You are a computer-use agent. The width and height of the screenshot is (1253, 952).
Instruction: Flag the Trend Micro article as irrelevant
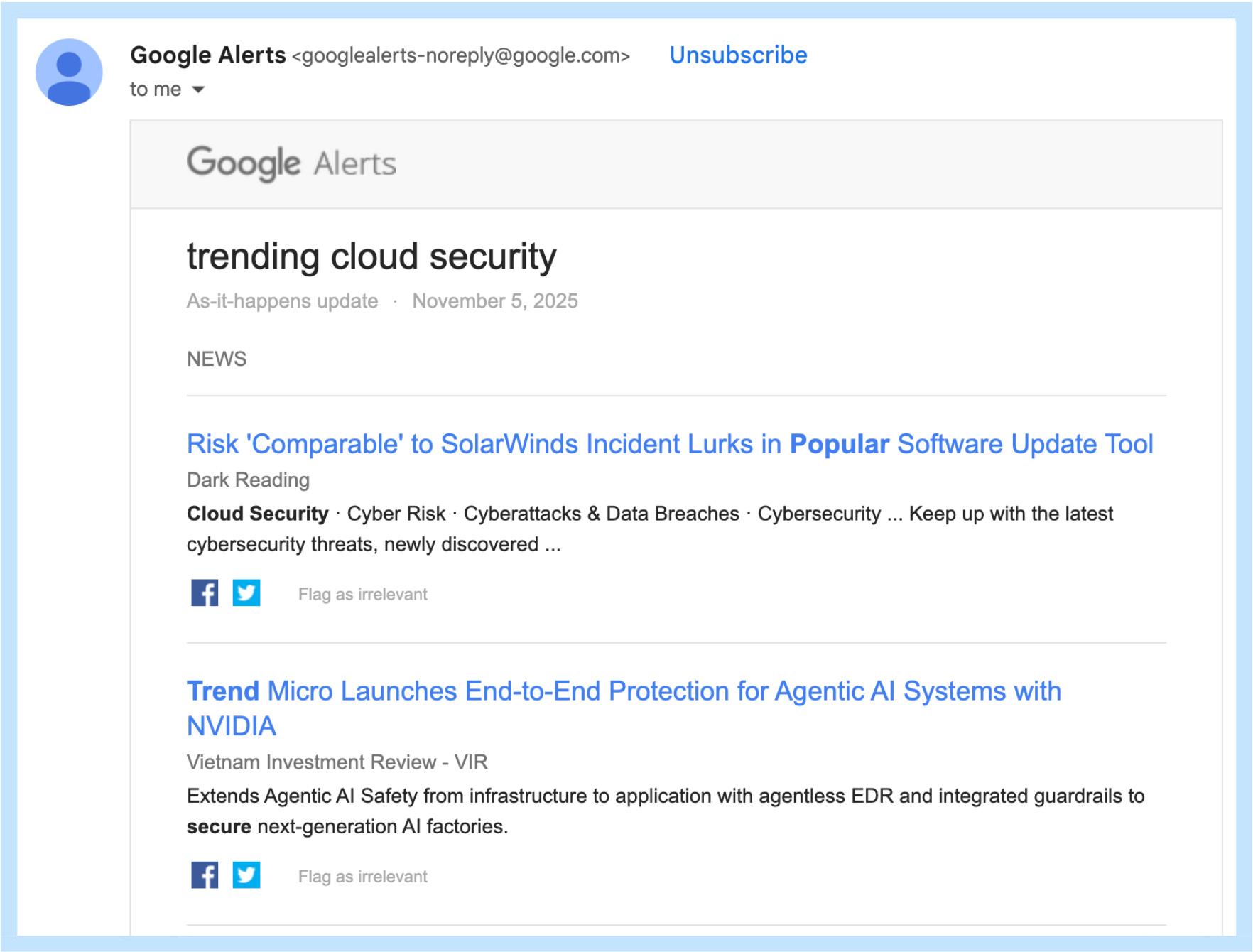[362, 876]
